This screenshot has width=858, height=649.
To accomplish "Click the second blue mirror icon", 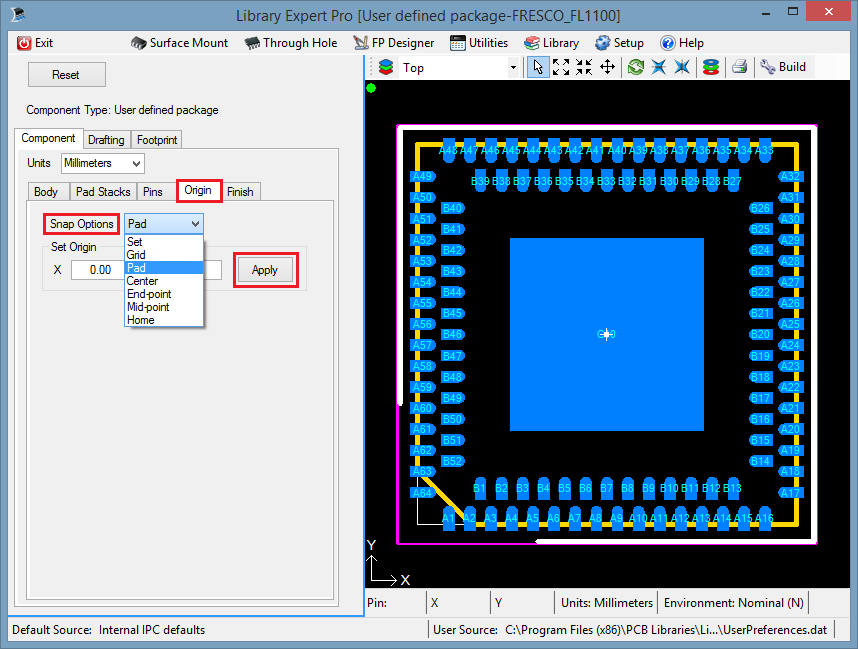I will pos(682,67).
